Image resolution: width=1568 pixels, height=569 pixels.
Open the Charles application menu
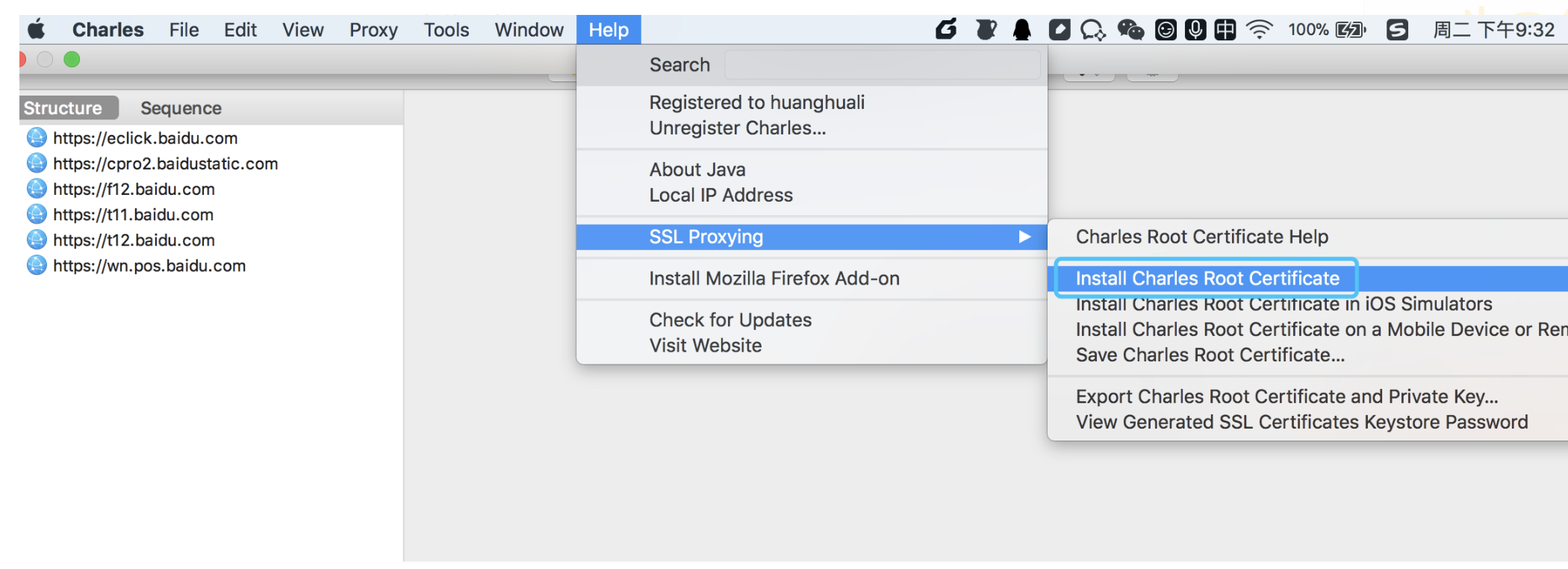point(108,30)
